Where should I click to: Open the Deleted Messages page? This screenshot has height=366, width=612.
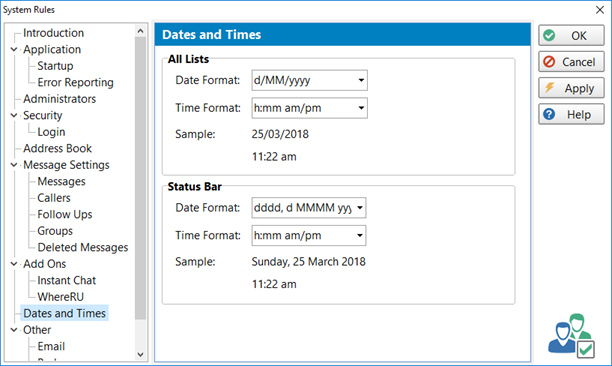pos(83,247)
